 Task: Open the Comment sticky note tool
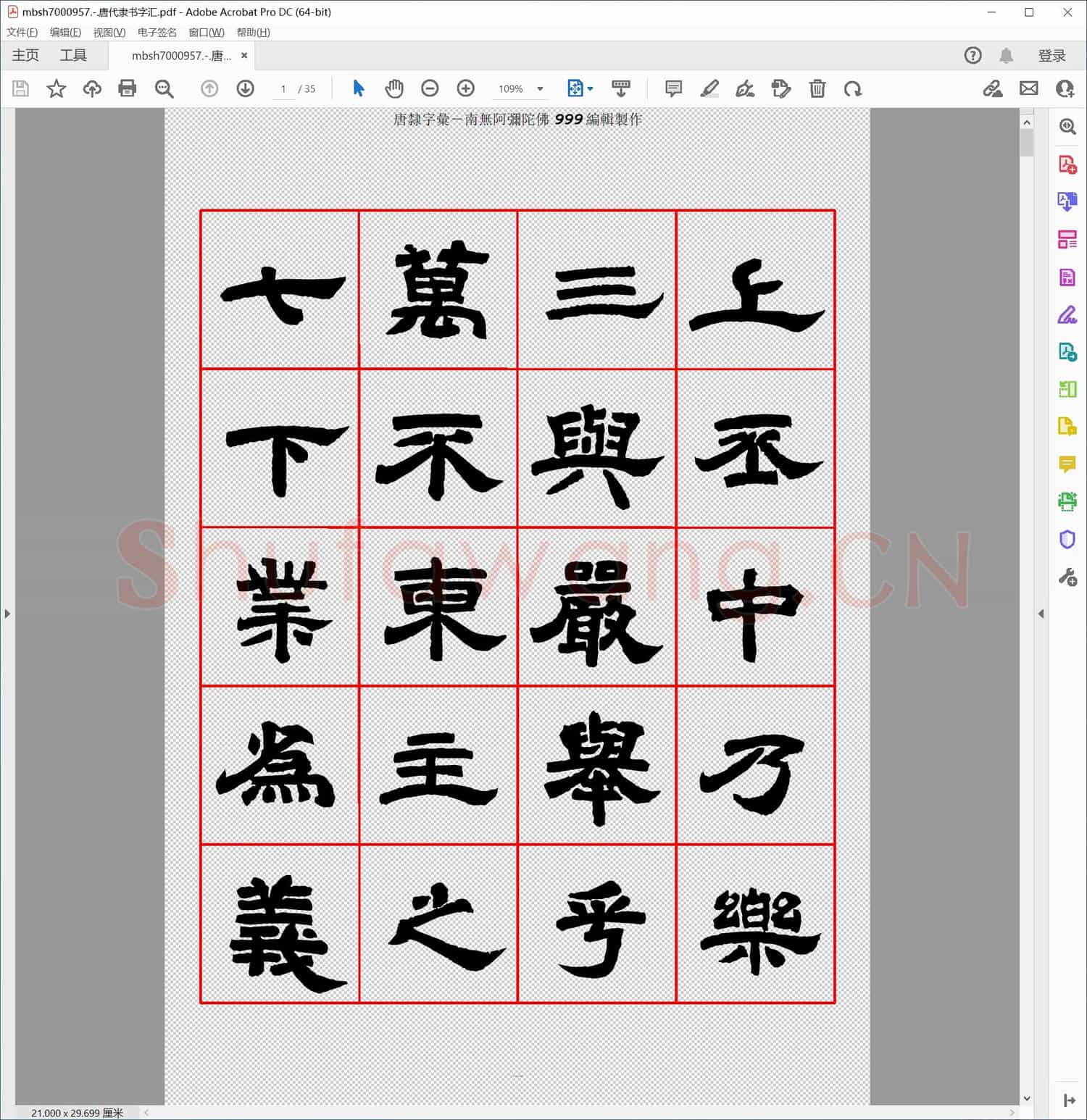673,88
